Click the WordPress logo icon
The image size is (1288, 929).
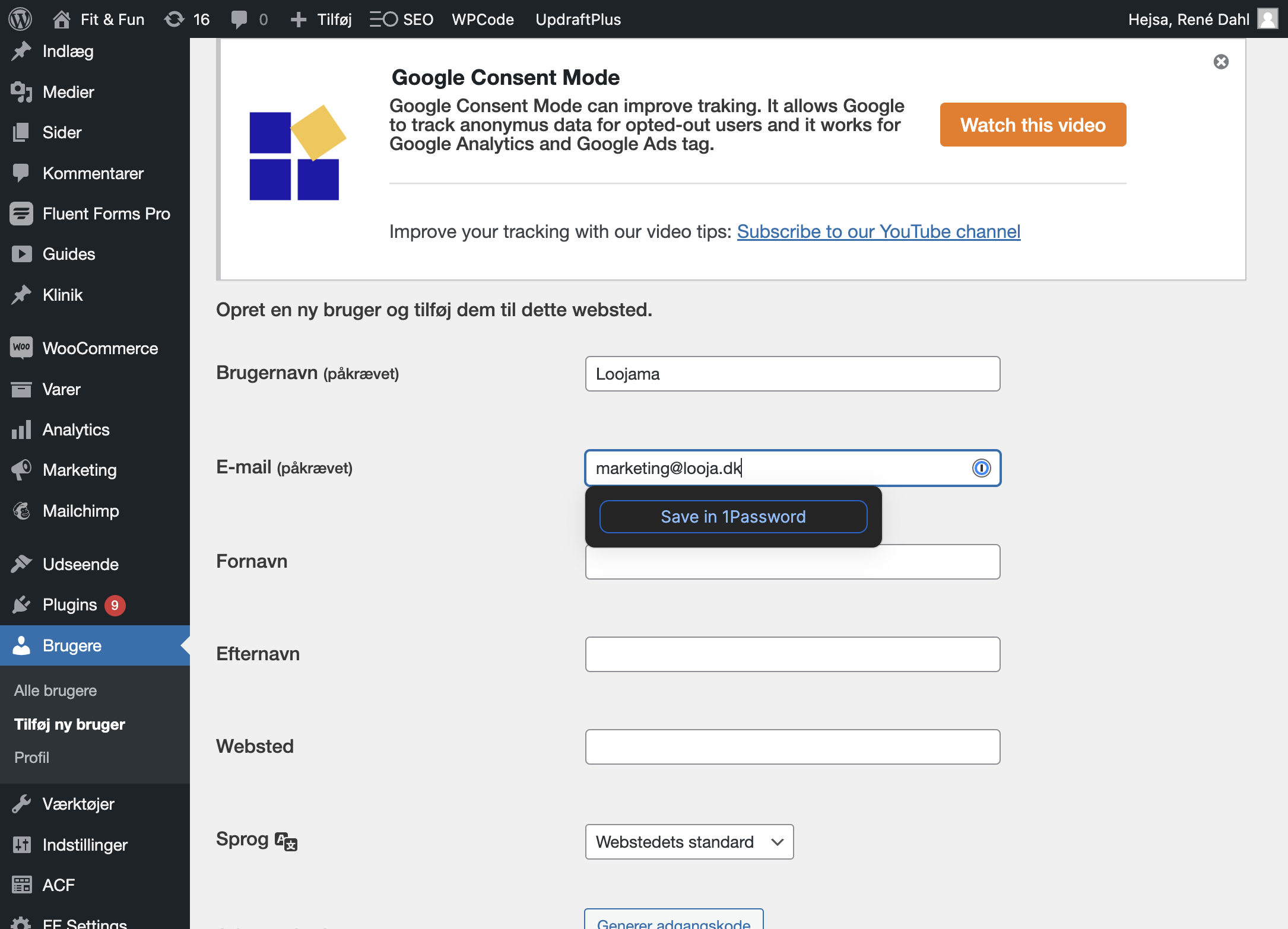point(20,19)
